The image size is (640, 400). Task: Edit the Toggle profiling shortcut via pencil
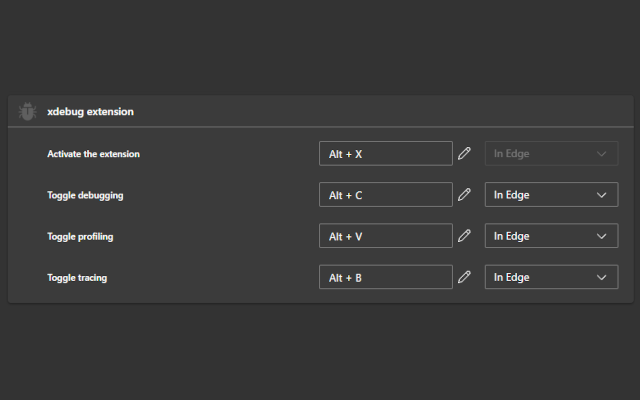click(x=464, y=236)
